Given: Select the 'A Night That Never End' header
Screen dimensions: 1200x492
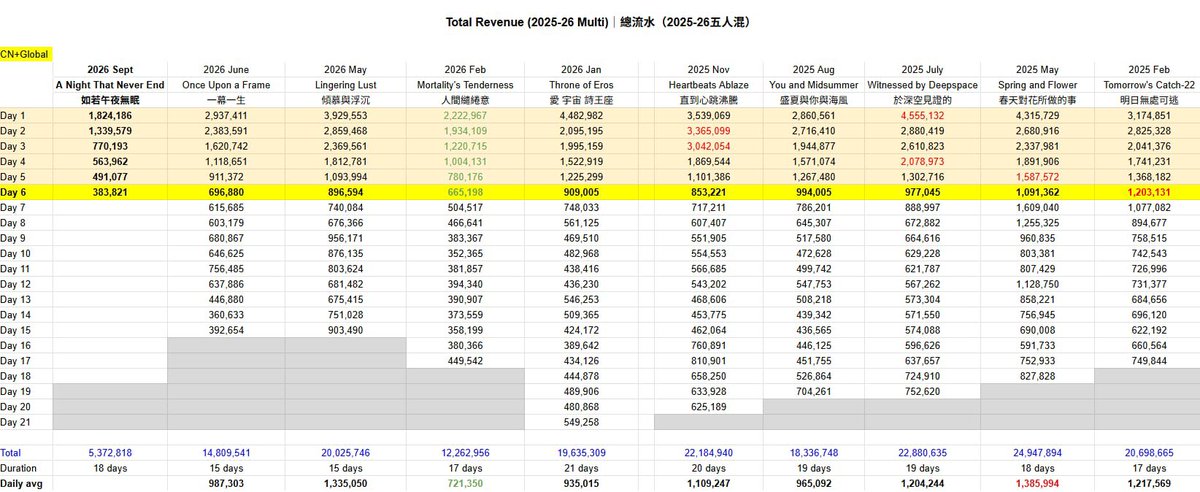Looking at the screenshot, I should [112, 85].
